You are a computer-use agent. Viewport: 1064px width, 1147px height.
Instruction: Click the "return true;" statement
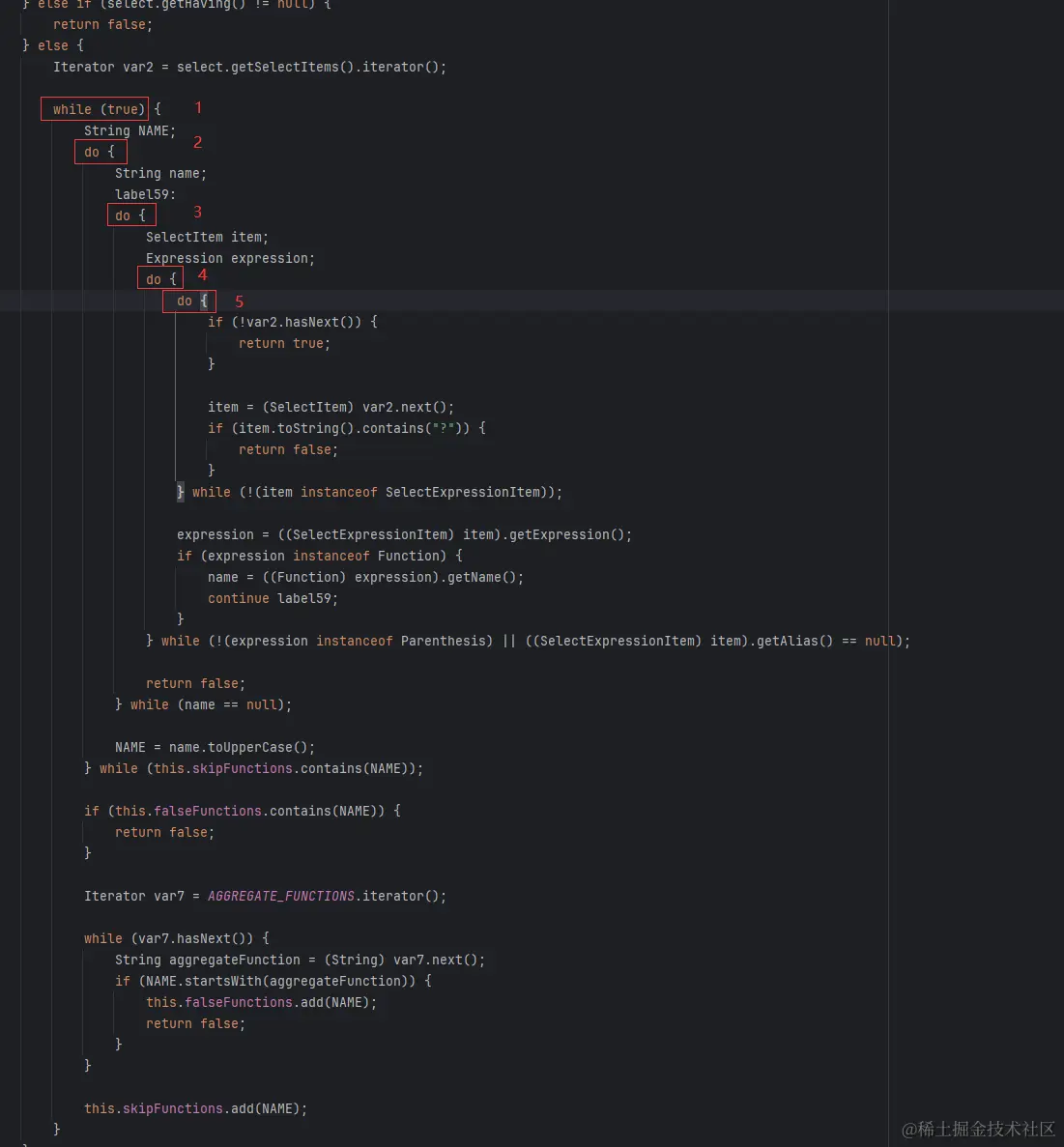point(285,343)
